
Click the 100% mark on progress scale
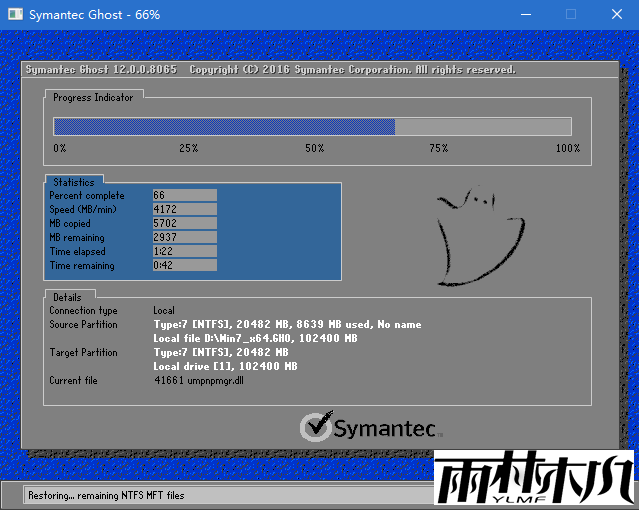point(567,148)
